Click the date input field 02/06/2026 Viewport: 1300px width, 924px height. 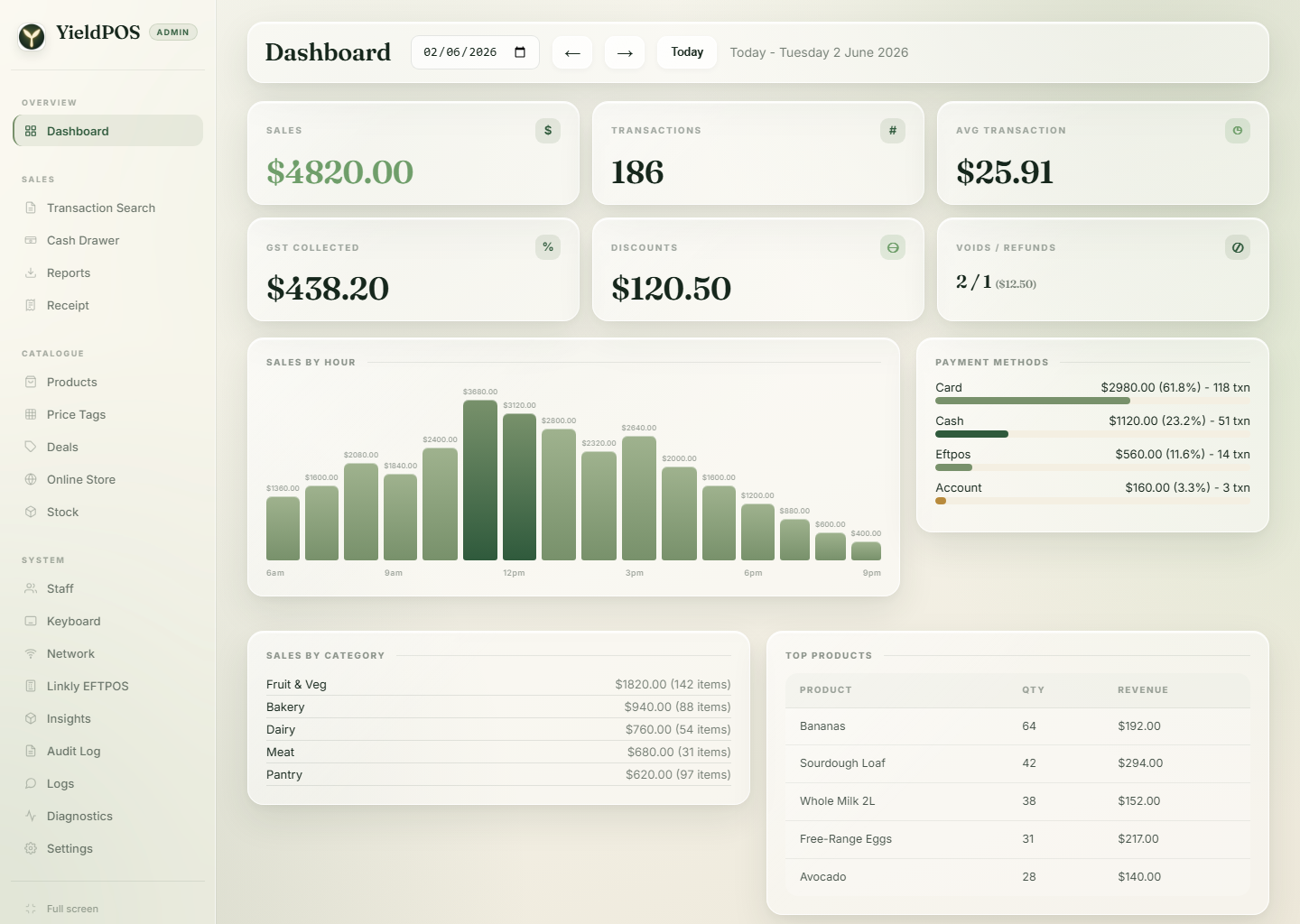coord(475,52)
